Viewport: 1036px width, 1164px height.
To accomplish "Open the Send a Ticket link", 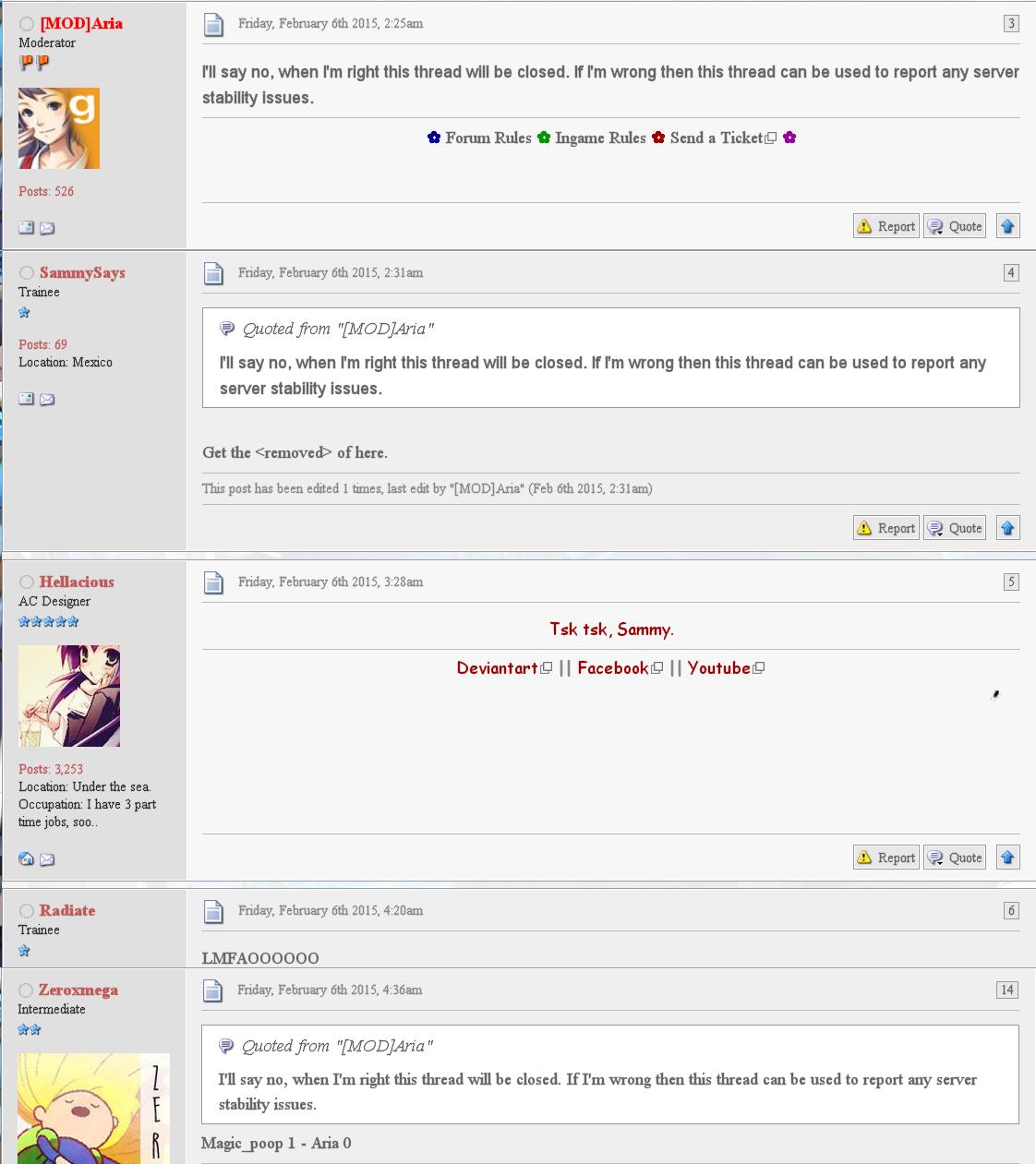I will pyautogui.click(x=717, y=138).
